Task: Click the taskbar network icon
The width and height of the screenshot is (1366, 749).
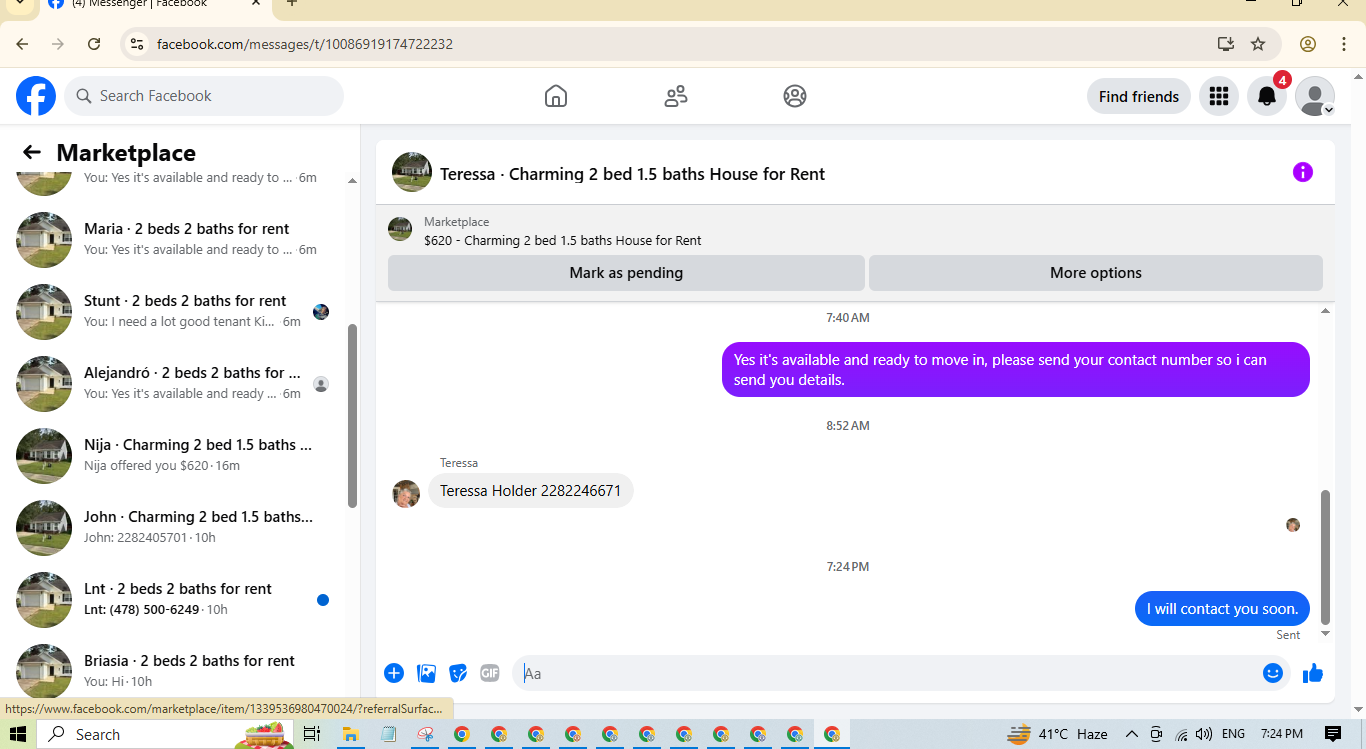Action: click(1181, 734)
